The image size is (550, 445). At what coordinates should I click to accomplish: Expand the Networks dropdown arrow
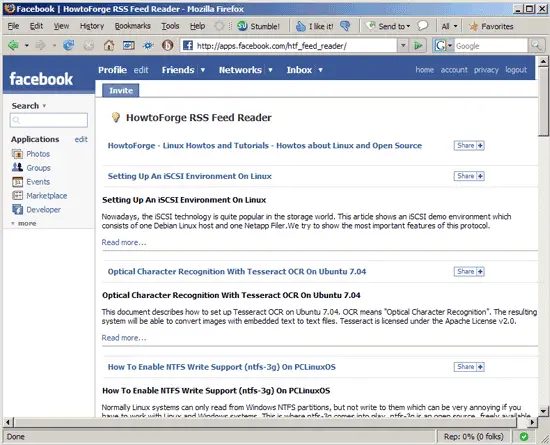point(270,70)
